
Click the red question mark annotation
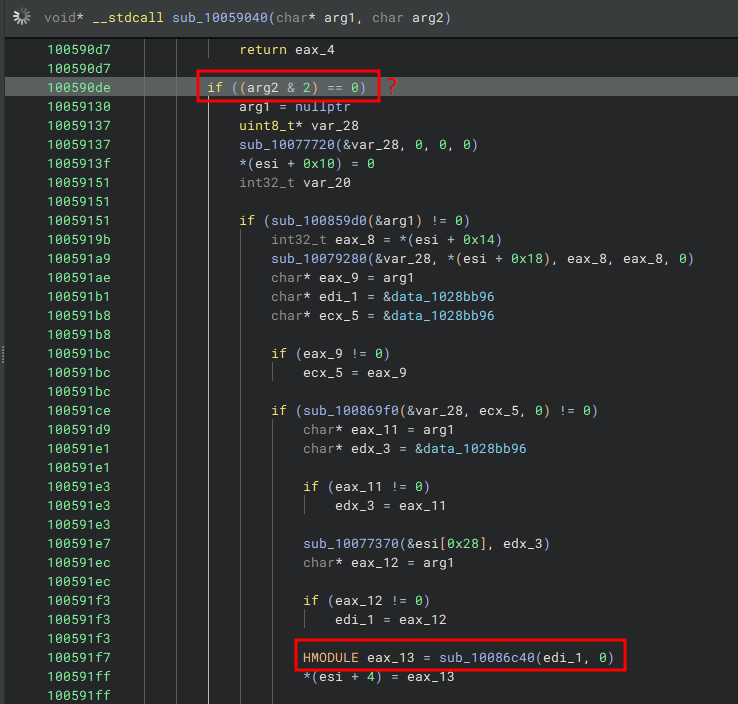click(x=392, y=86)
